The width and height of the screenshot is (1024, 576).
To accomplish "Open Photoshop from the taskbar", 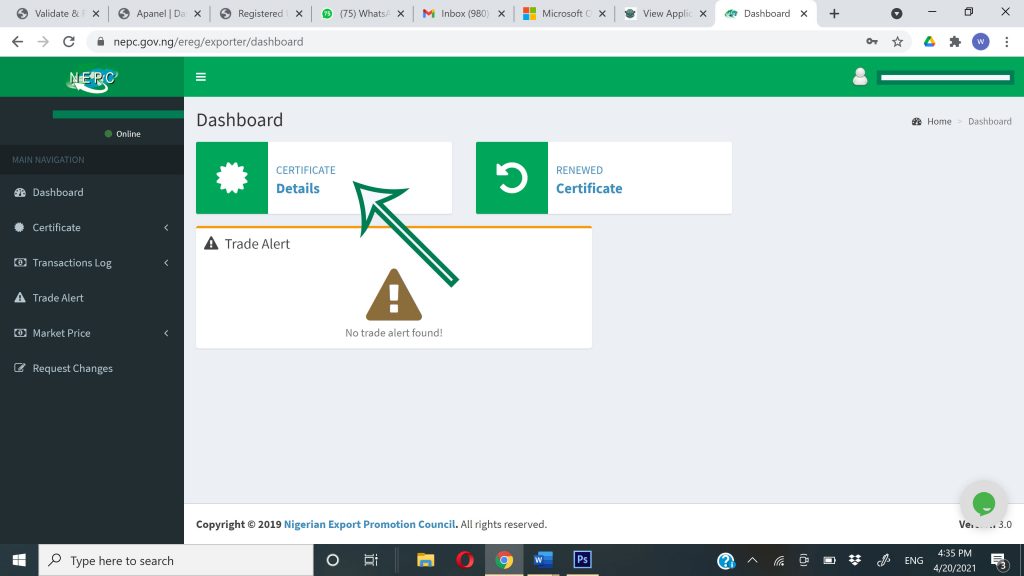I will [582, 560].
